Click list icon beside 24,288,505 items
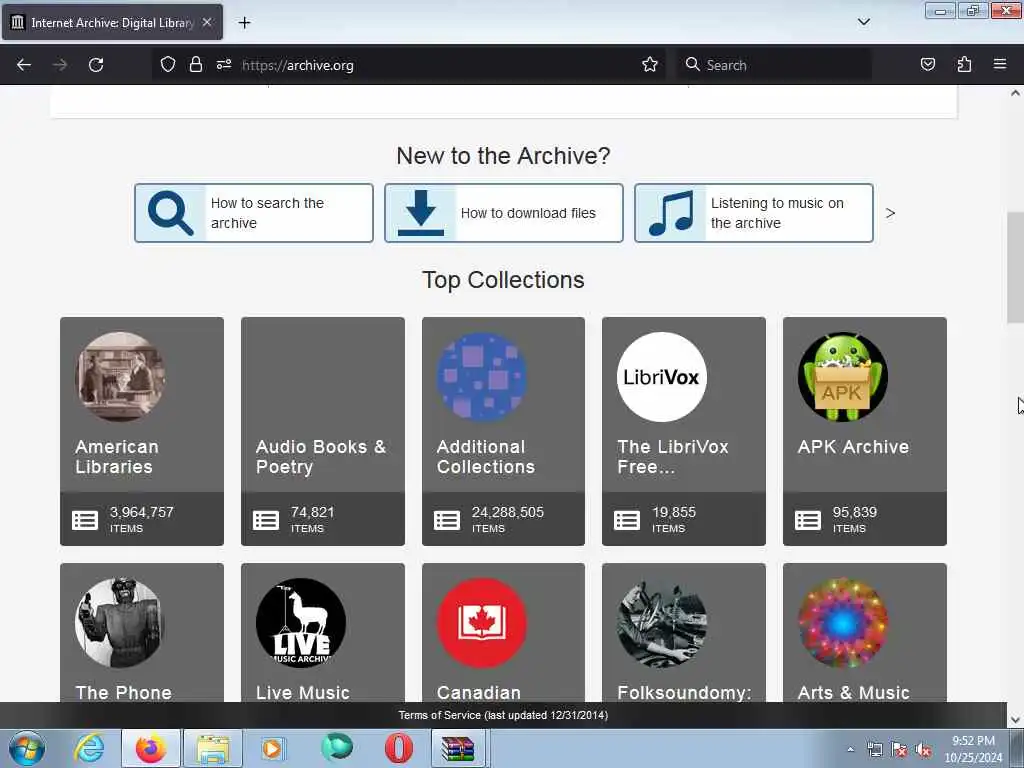The image size is (1024, 768). (x=447, y=520)
